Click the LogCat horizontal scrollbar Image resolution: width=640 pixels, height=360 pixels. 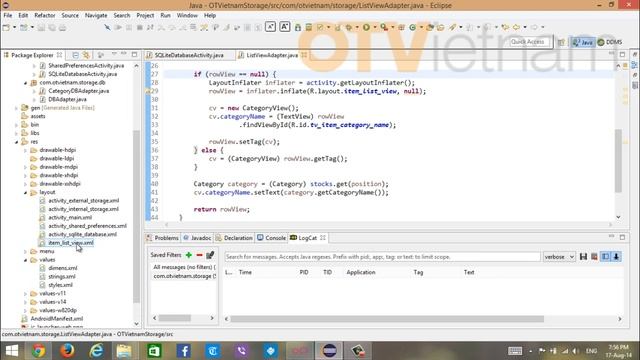(x=387, y=319)
